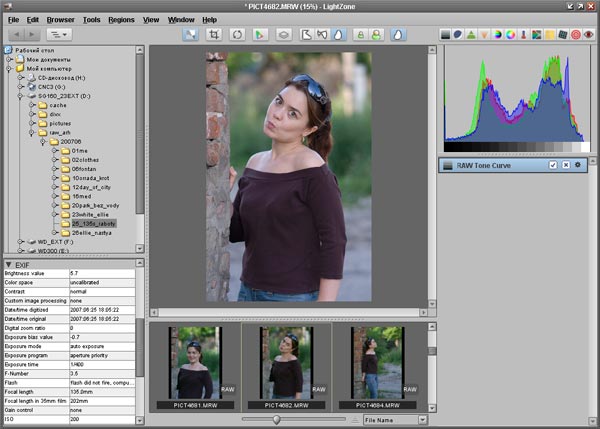Viewport: 600px width, 429px height.
Task: Select the 23white_ellie folder
Action: (91, 214)
